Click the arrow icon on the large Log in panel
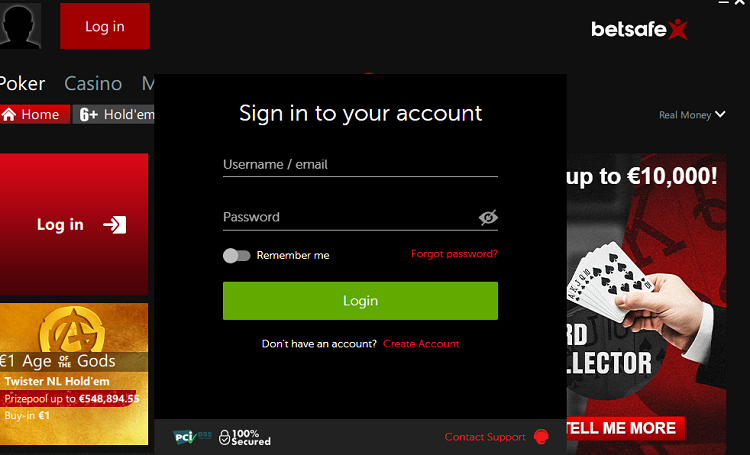This screenshot has width=750, height=455. tap(115, 224)
